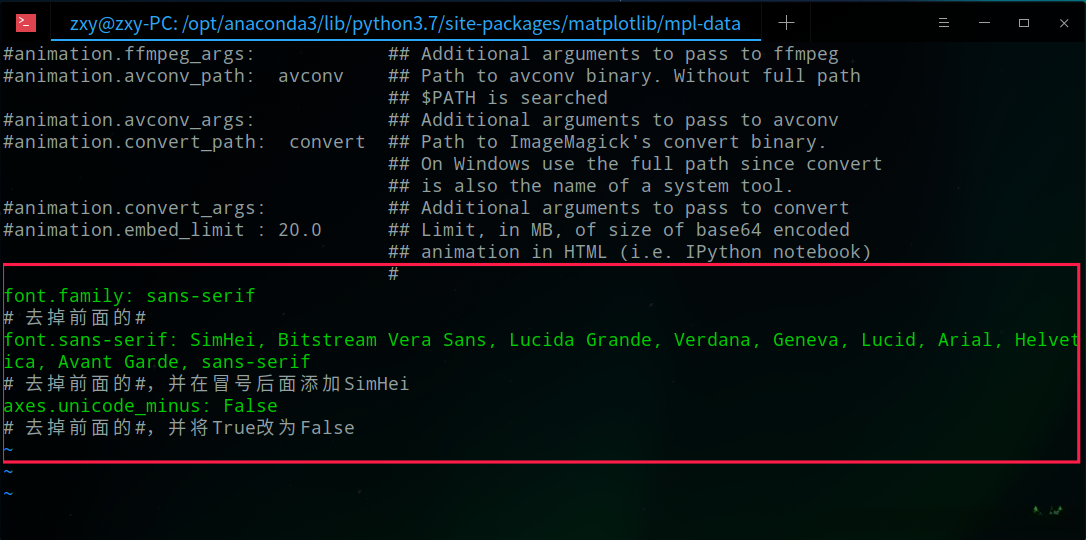Screen dimensions: 1086x540
Task: Open a new terminal tab with plus
Action: pos(786,22)
